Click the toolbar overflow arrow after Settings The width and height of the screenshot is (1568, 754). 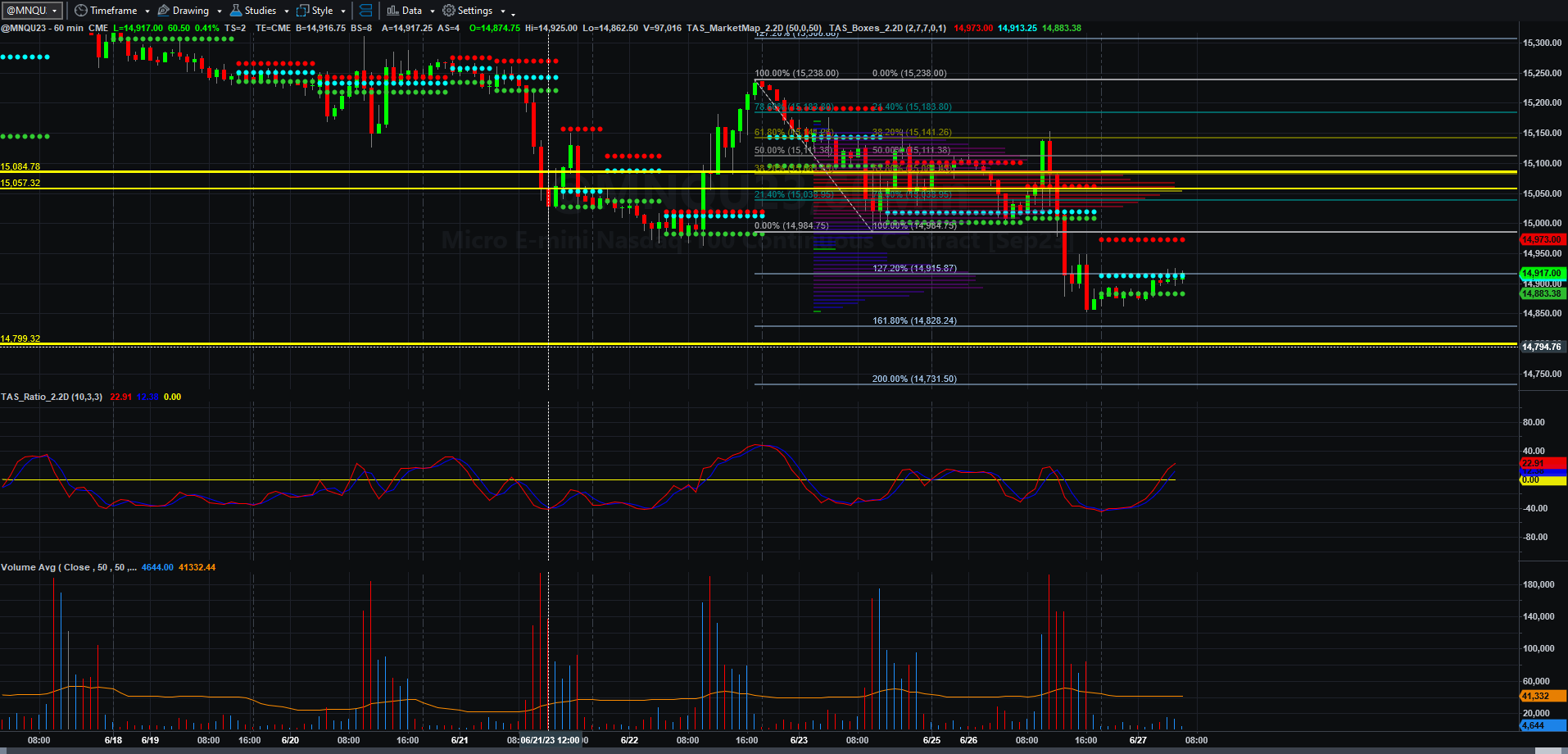pos(514,12)
